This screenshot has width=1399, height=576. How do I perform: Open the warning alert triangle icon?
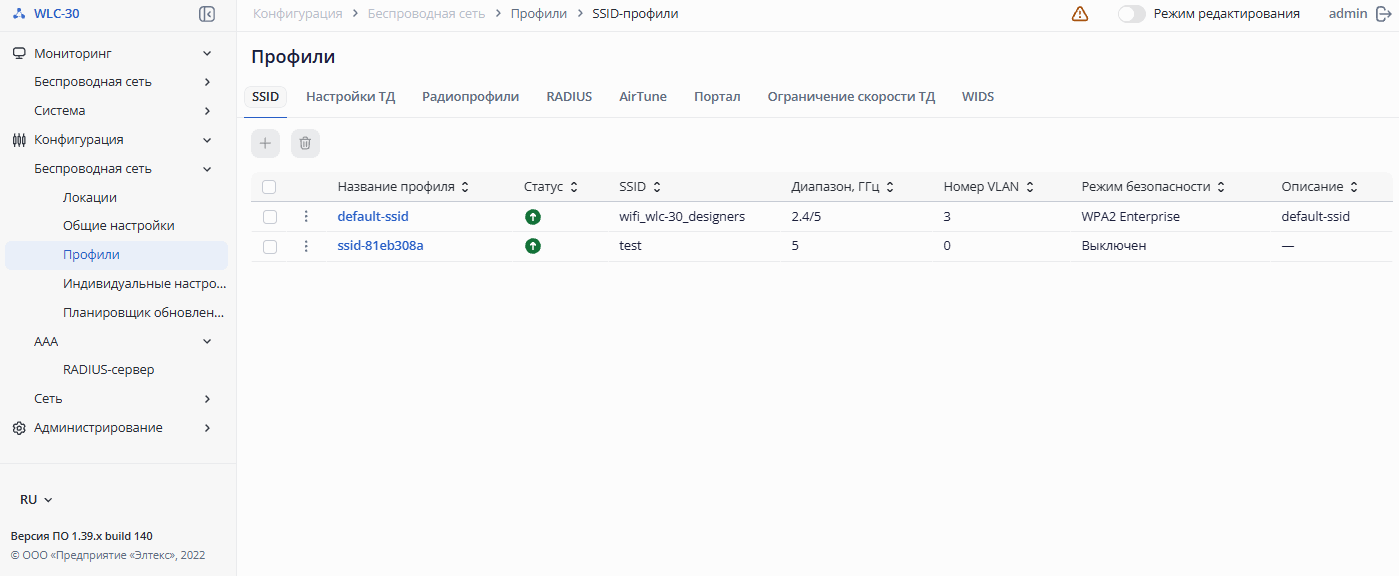[1080, 14]
